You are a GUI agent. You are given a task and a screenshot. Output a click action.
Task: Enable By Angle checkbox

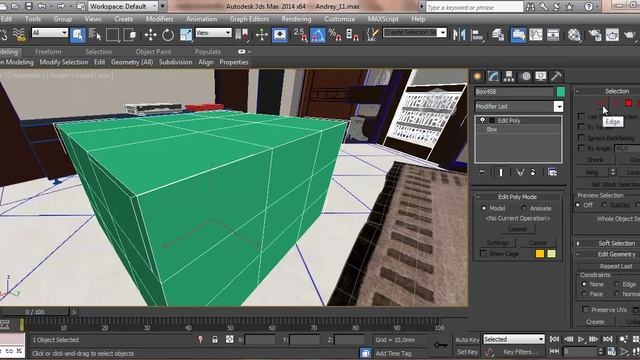coord(581,148)
